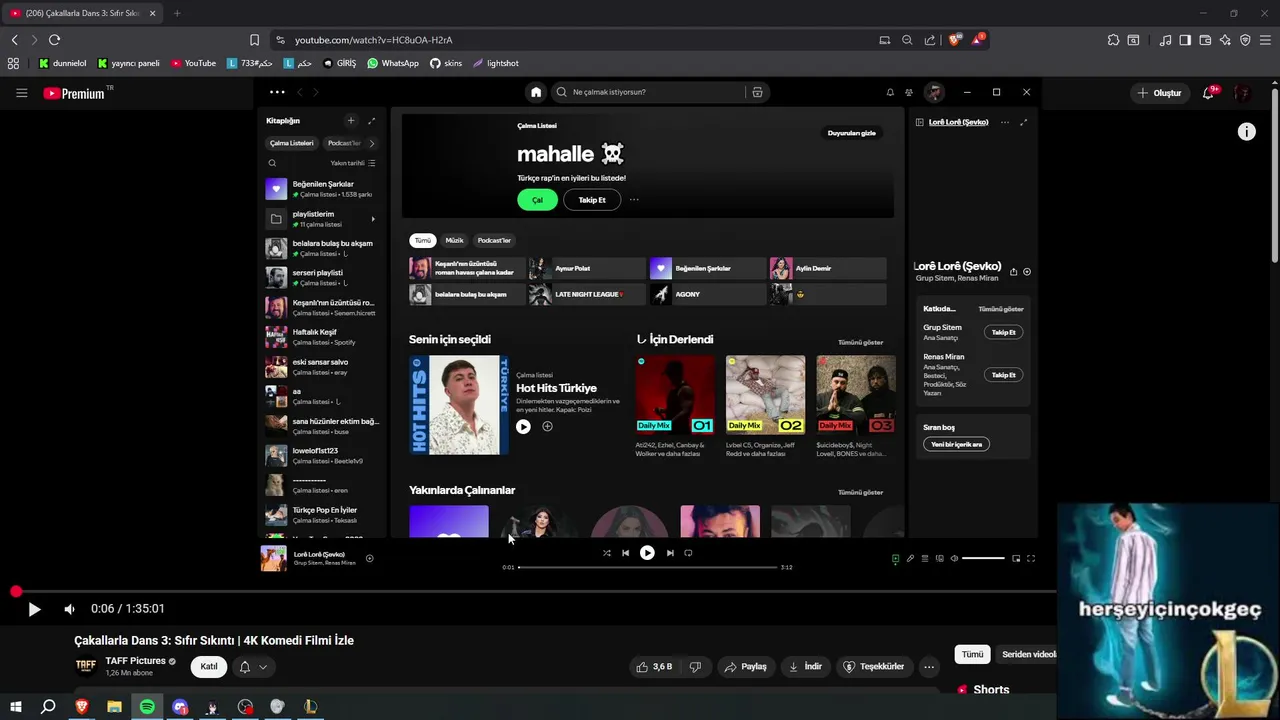Mute the YouTube video
Image resolution: width=1280 pixels, height=720 pixels.
69,609
